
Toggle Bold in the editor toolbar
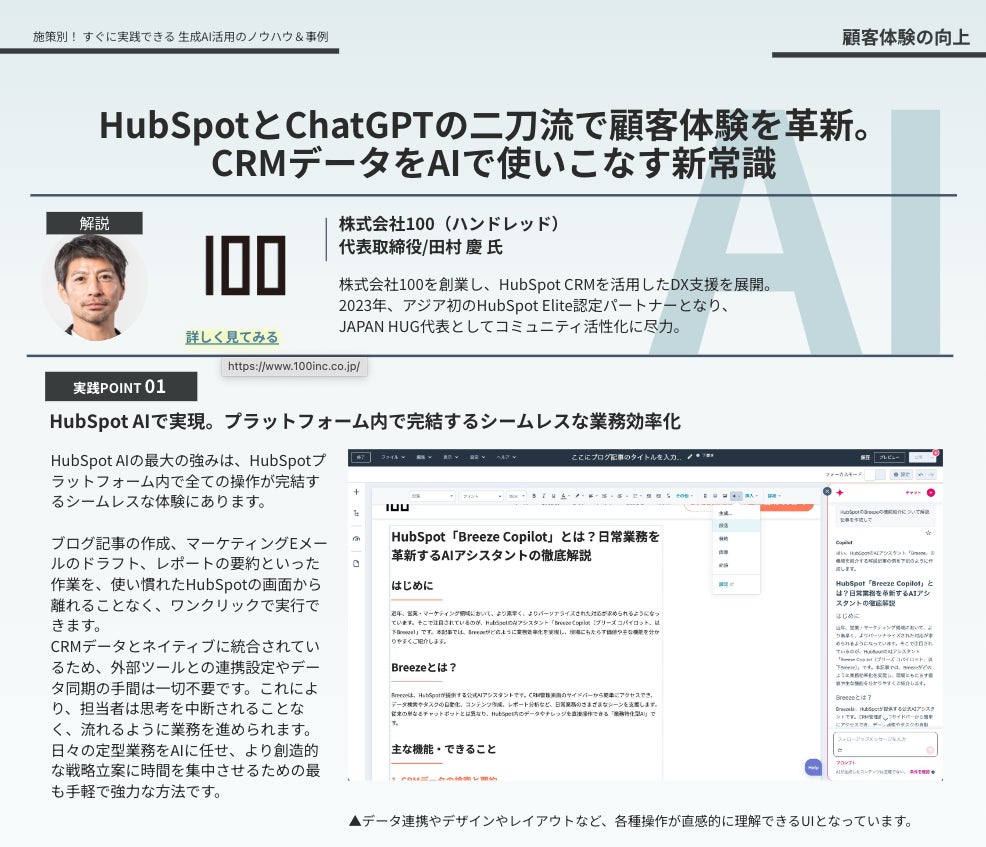point(534,496)
